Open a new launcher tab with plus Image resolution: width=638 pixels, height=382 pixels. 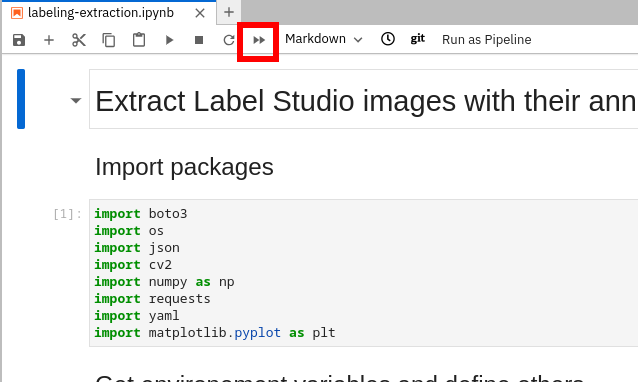(x=229, y=12)
